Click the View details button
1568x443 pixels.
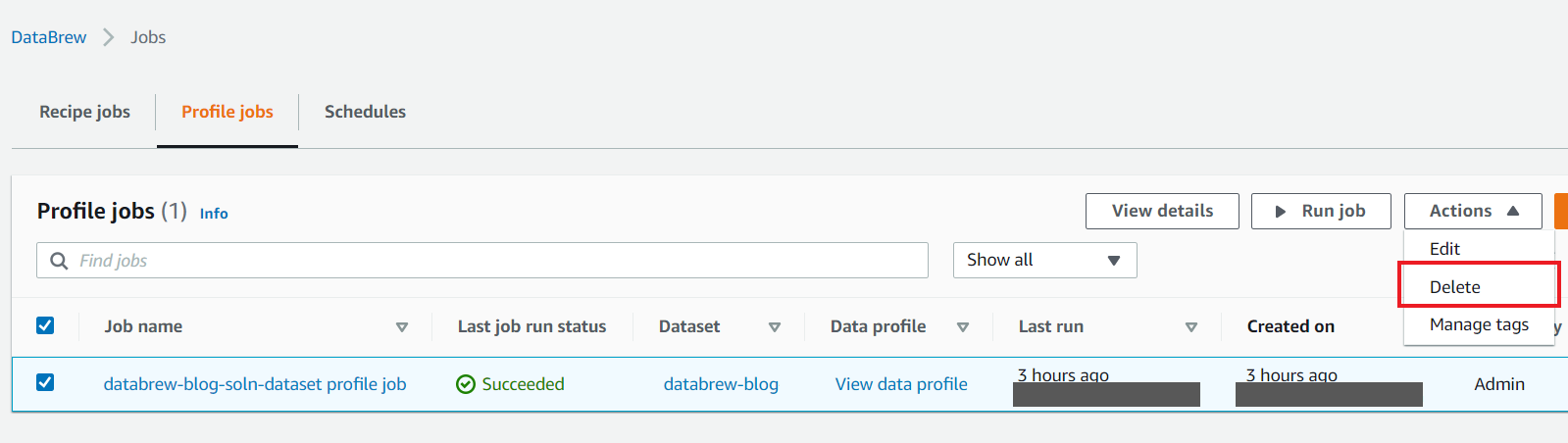point(1162,211)
